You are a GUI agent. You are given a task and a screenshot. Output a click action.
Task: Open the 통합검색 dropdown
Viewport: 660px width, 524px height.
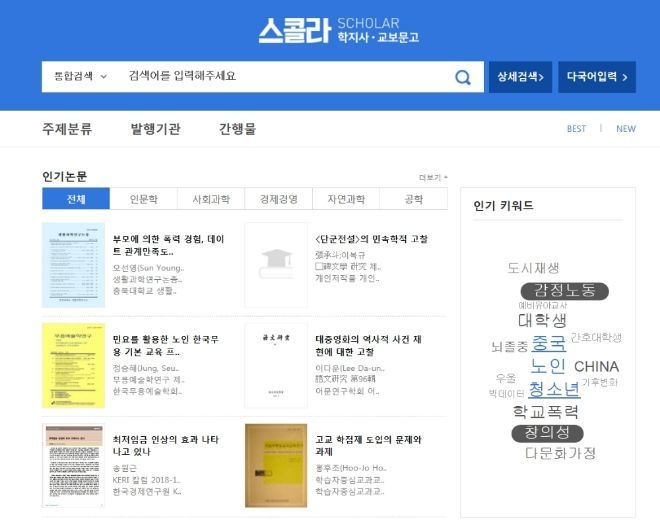point(80,76)
